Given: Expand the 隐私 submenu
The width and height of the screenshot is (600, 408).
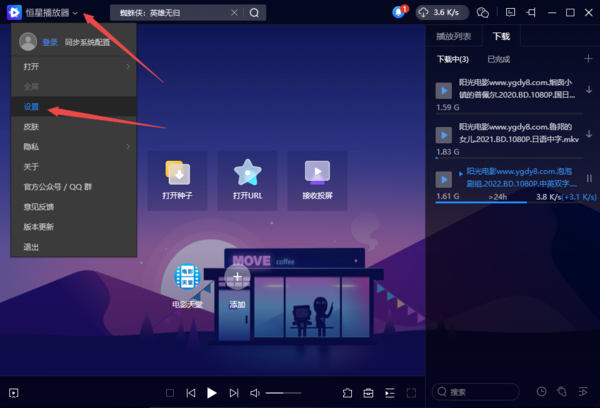Looking at the screenshot, I should click(74, 147).
